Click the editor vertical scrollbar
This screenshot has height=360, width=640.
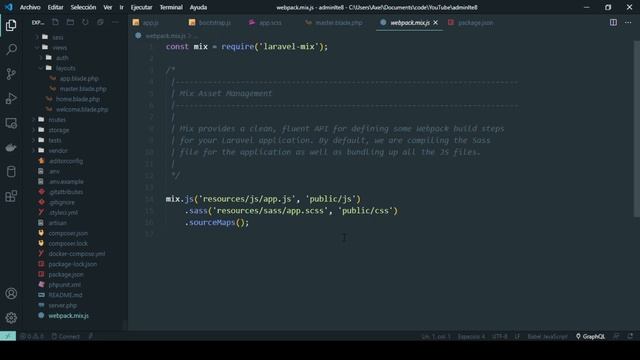click(x=637, y=129)
